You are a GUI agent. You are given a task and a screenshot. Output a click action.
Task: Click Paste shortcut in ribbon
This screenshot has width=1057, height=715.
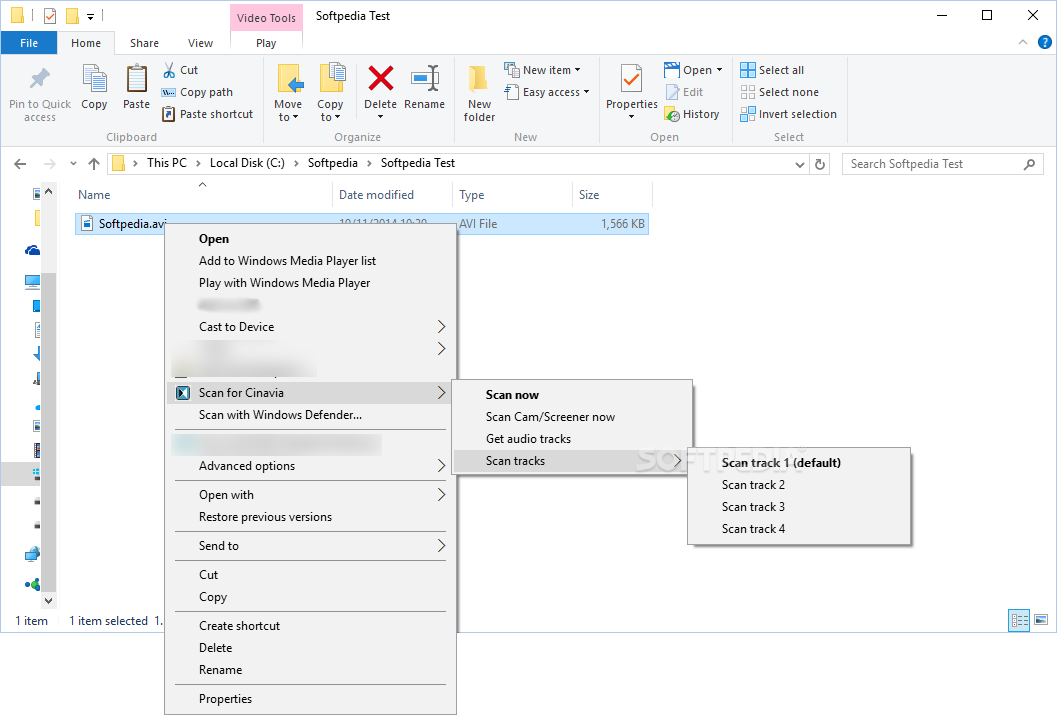point(208,115)
